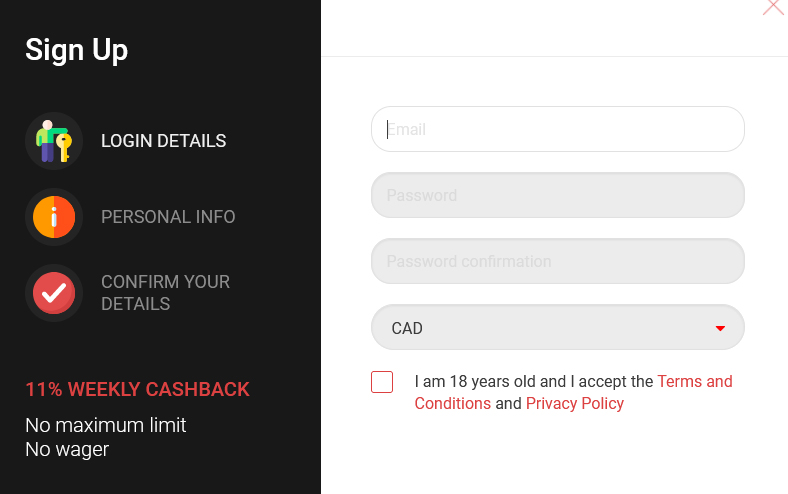Click the Sign Up title
This screenshot has height=494, width=788.
pyautogui.click(x=76, y=51)
